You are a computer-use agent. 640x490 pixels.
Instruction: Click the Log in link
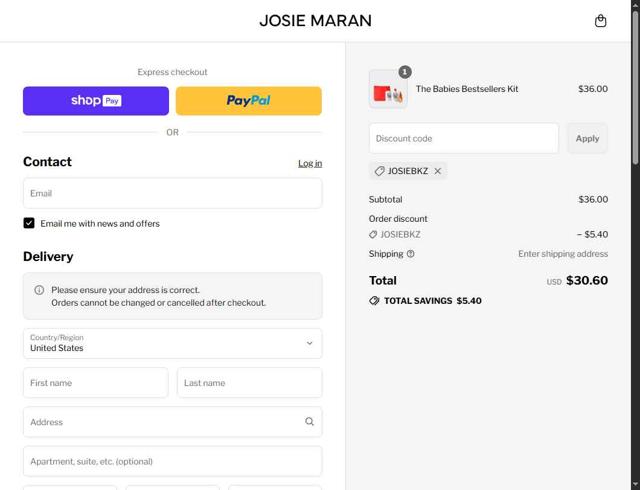(x=310, y=163)
